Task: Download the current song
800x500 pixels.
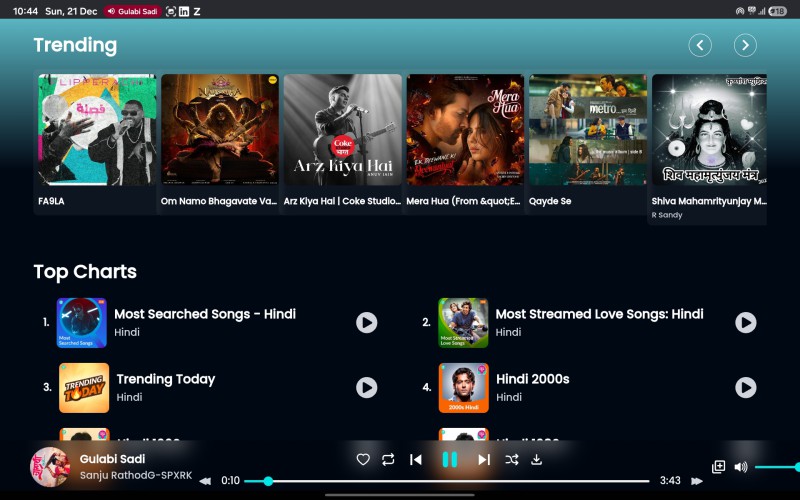Action: (536, 459)
